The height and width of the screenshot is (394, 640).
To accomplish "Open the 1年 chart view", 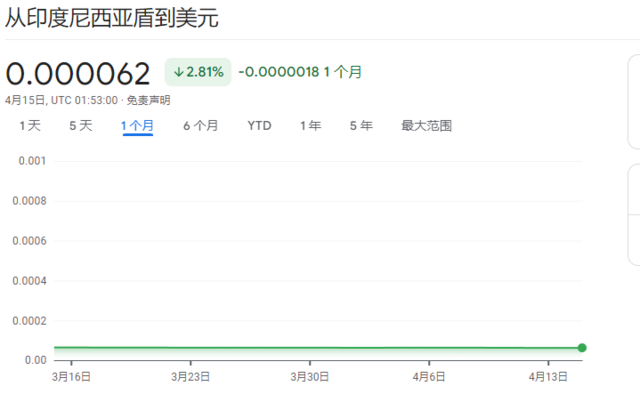I will click(x=311, y=126).
